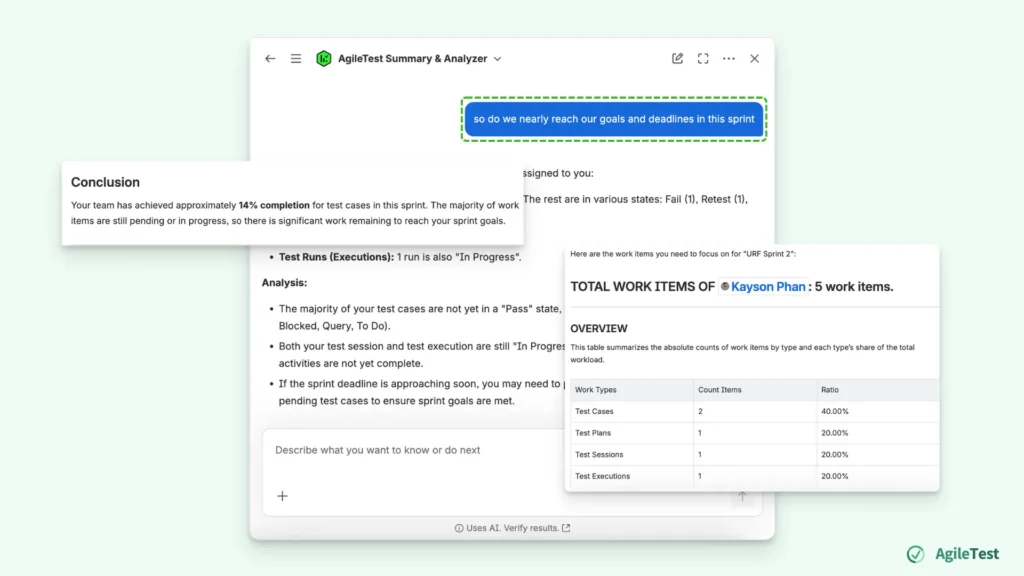The height and width of the screenshot is (576, 1024).
Task: Toggle fullscreen mode icon
Action: tap(703, 59)
